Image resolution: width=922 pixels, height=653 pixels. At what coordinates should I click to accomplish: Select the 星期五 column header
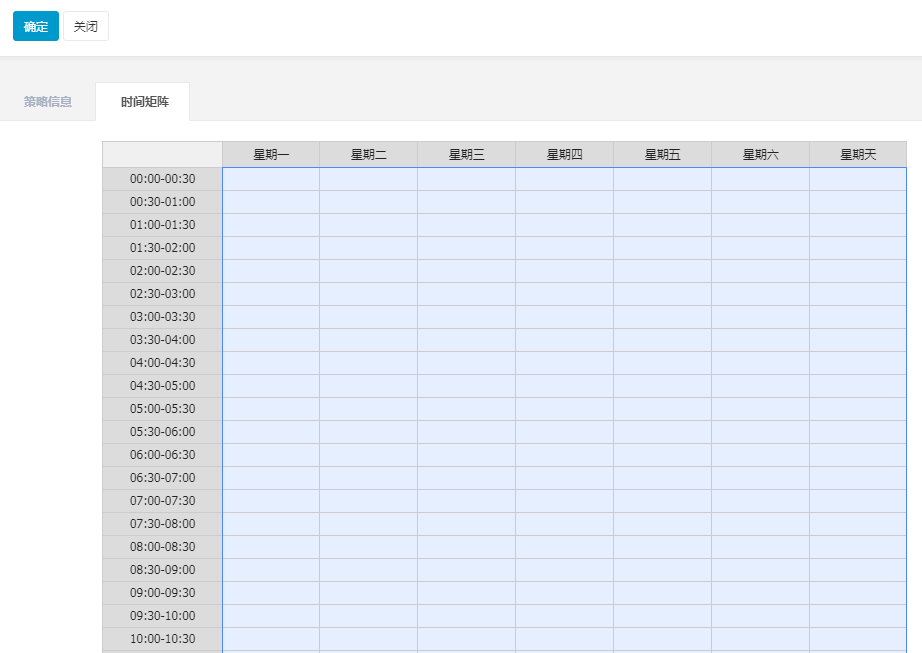pos(663,155)
